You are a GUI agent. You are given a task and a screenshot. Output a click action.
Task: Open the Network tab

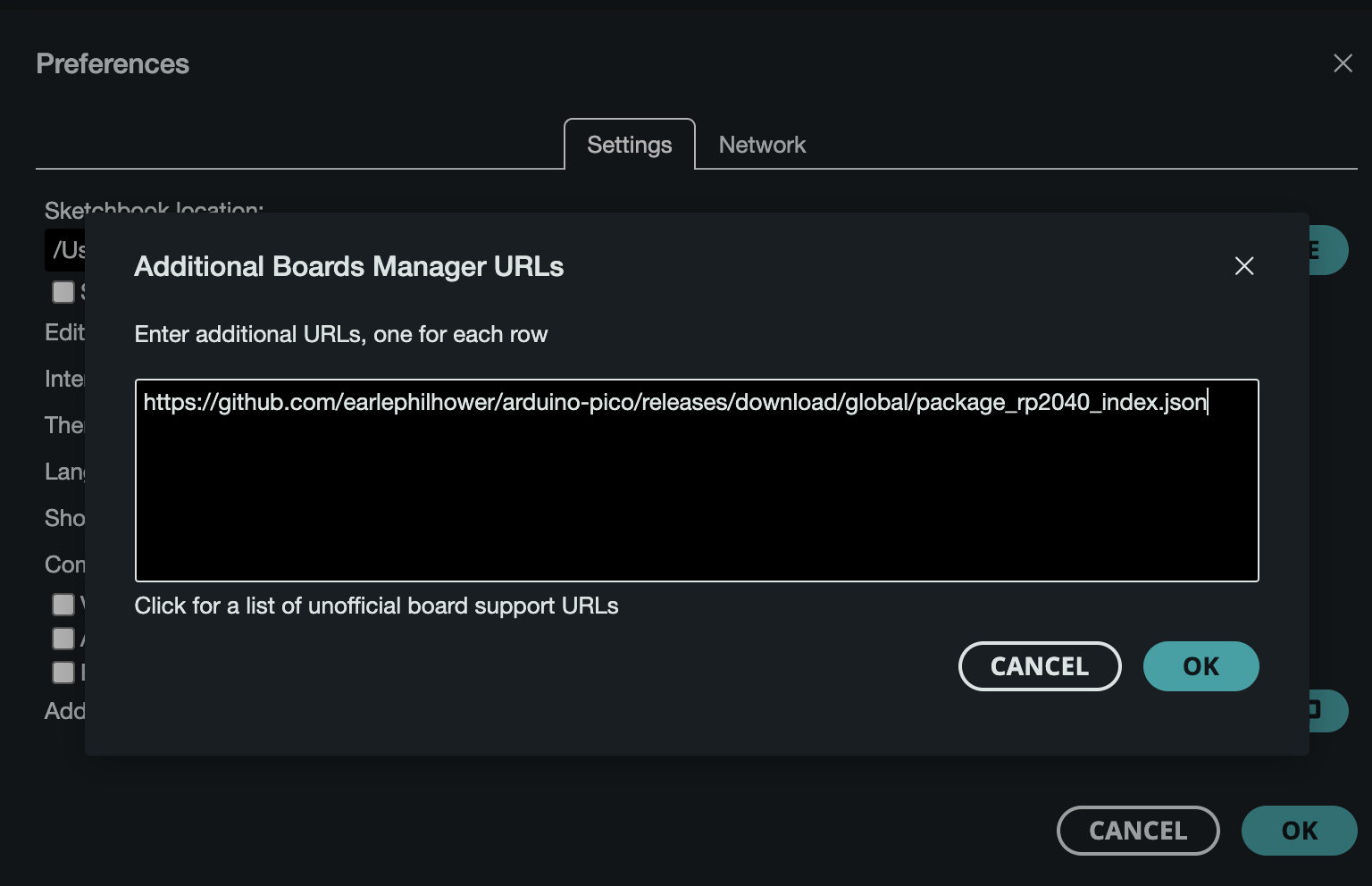coord(762,145)
